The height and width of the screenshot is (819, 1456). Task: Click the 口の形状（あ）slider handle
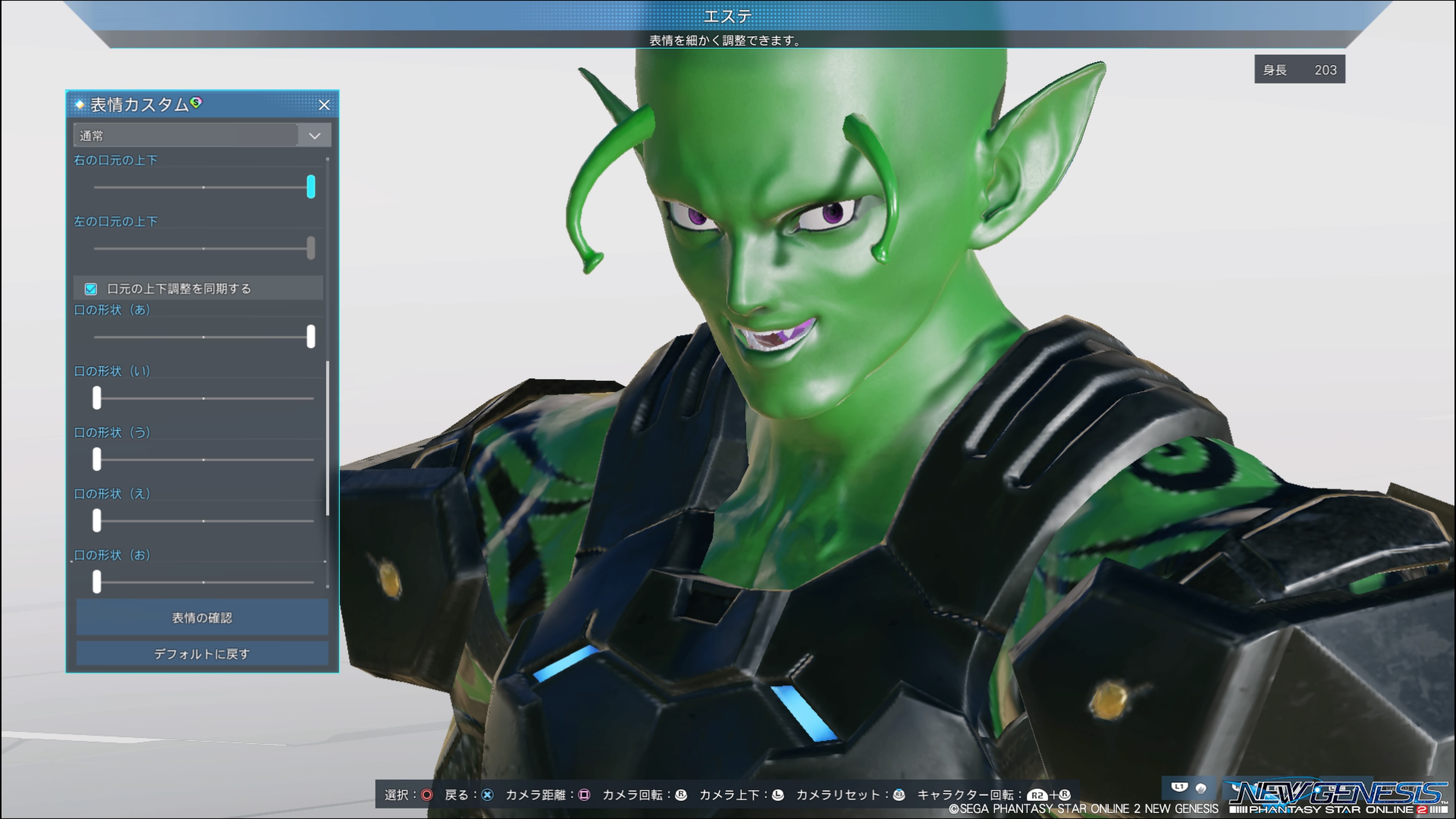coord(311,337)
